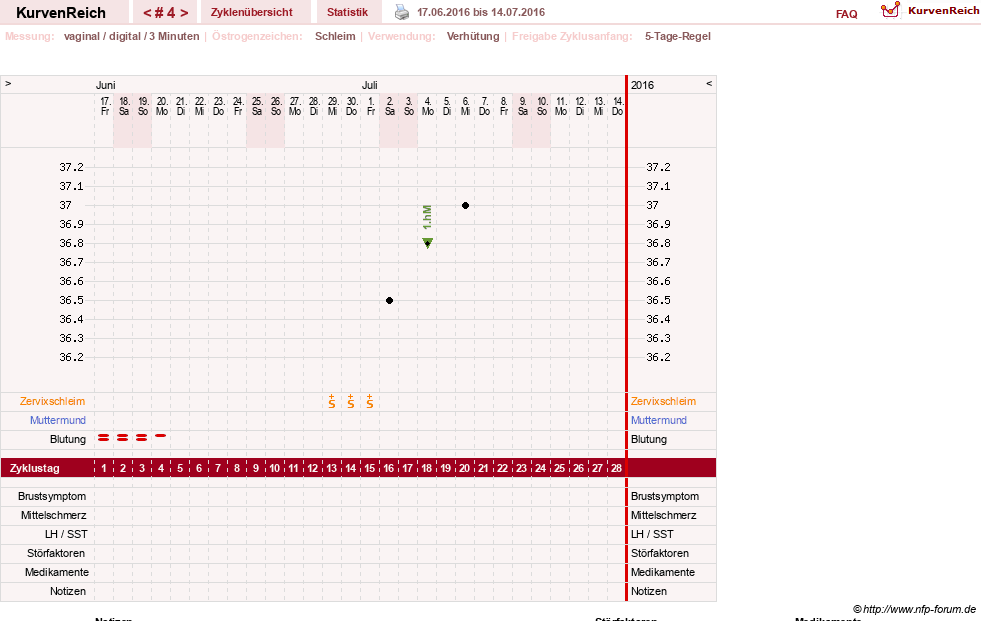Click the right Muttermund label
This screenshot has height=621, width=981.
coord(659,420)
